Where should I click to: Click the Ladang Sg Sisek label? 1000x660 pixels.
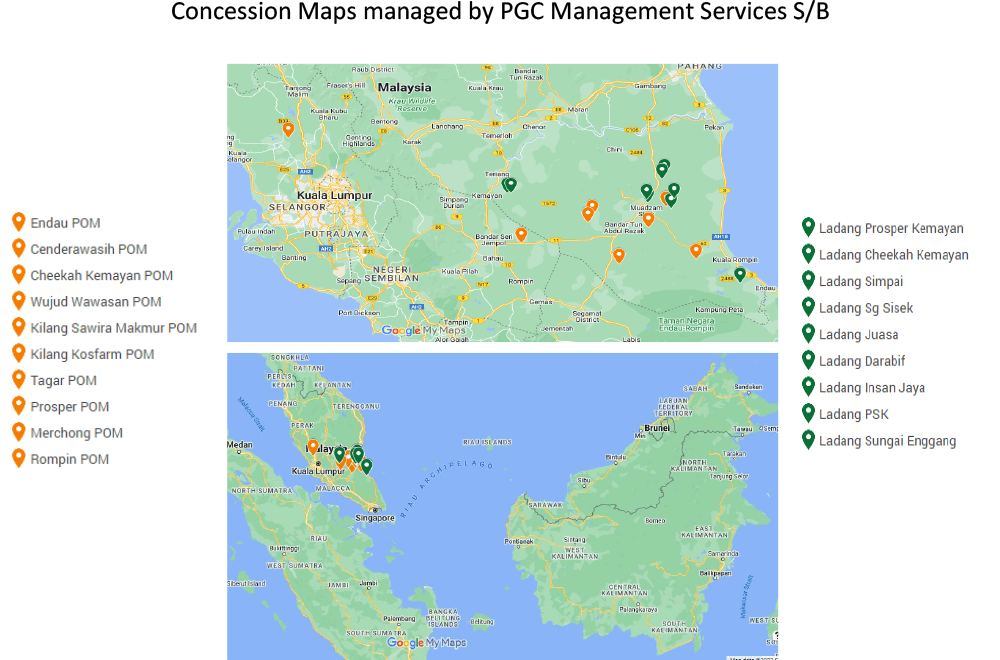point(866,308)
